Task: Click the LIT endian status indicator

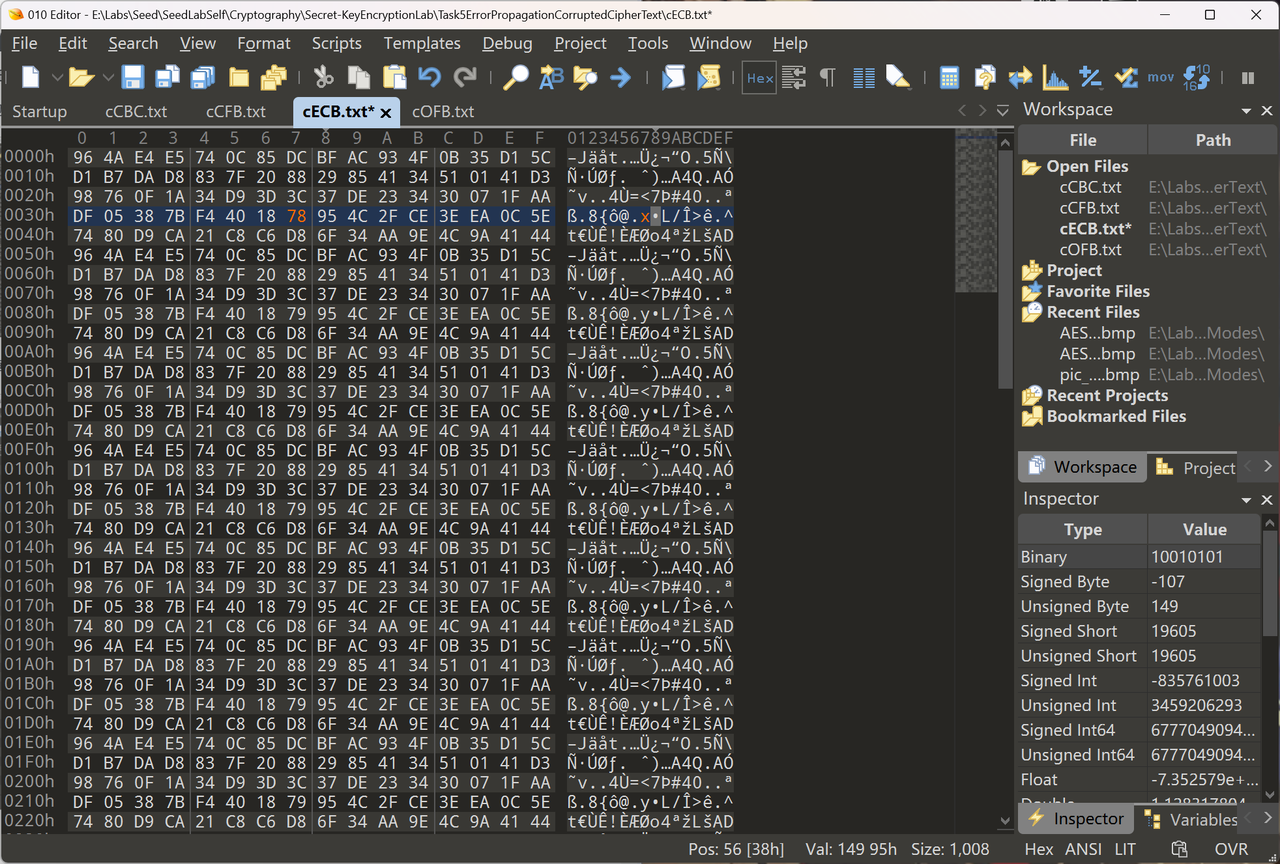Action: 1126,849
